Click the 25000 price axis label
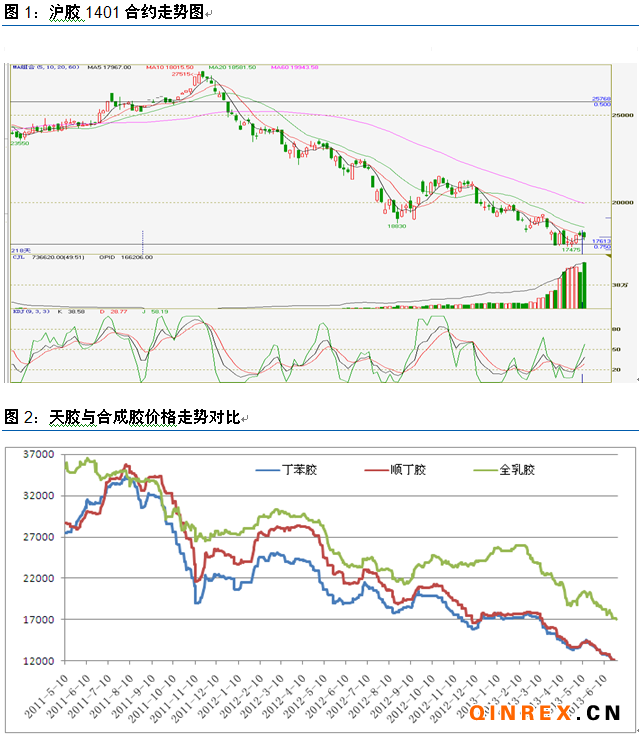The width and height of the screenshot is (639, 735). 622,116
